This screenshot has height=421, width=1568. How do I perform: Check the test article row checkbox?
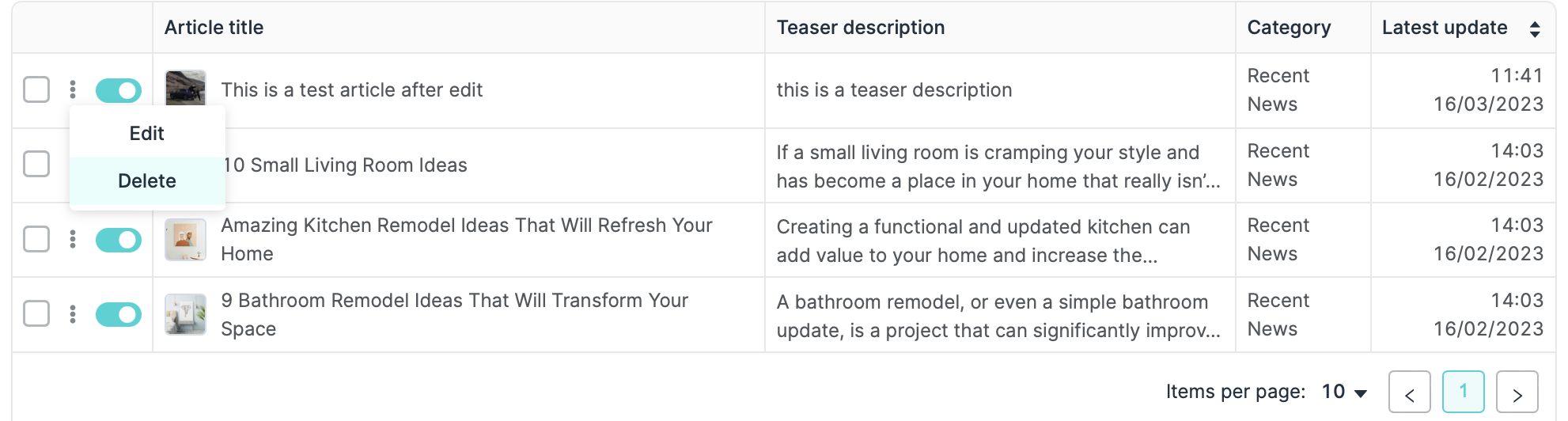[36, 89]
